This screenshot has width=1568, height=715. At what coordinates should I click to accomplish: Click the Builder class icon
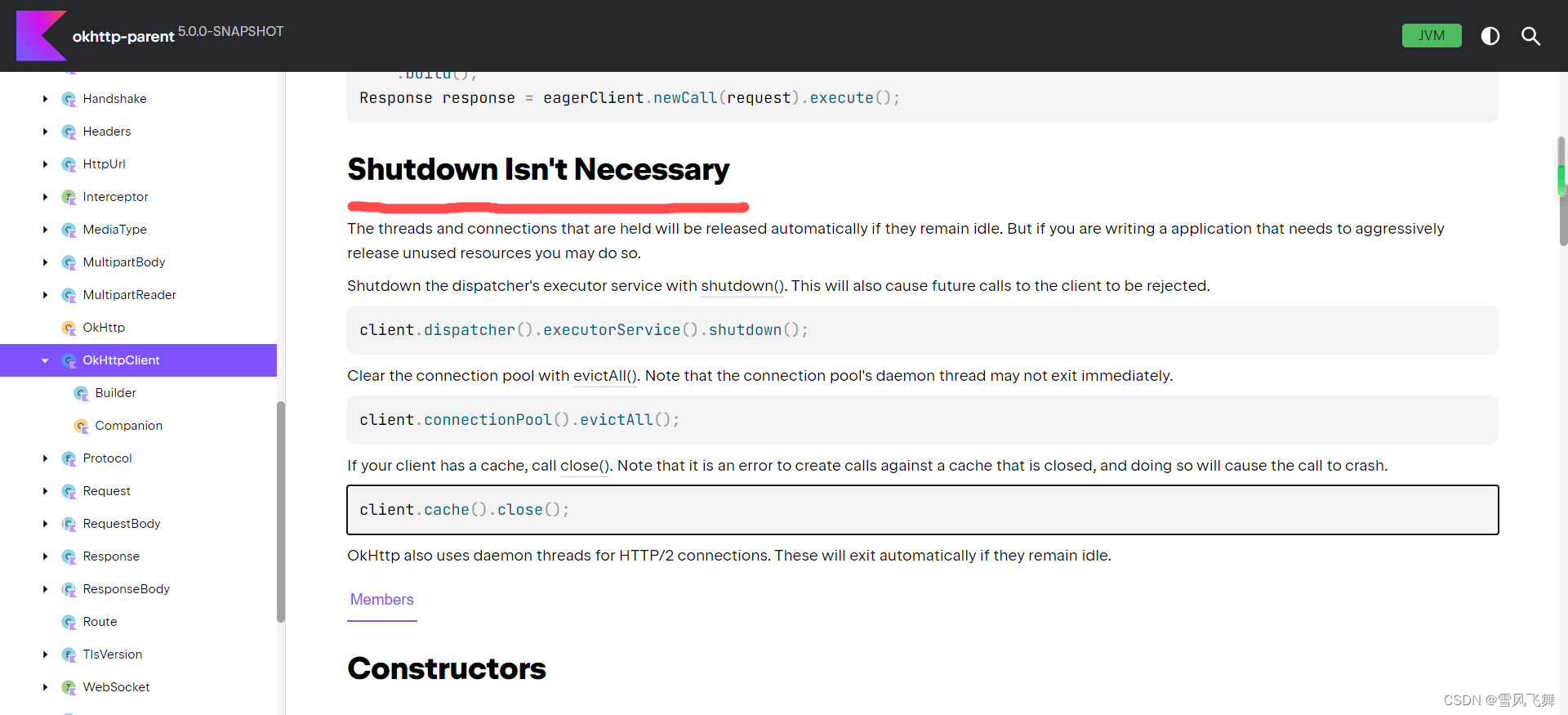(x=82, y=394)
